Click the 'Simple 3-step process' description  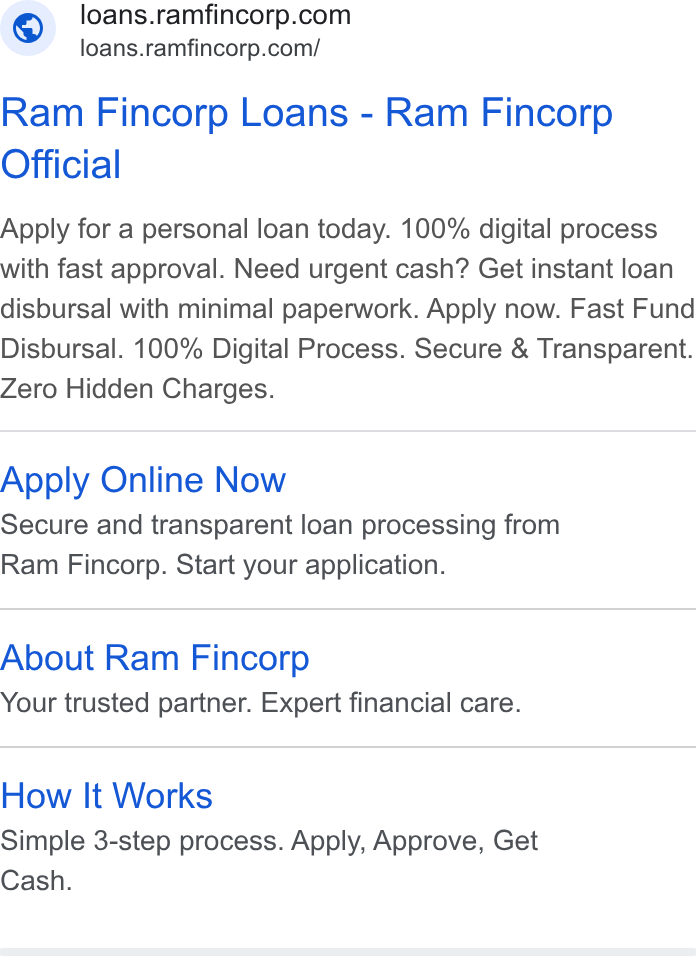(142, 841)
